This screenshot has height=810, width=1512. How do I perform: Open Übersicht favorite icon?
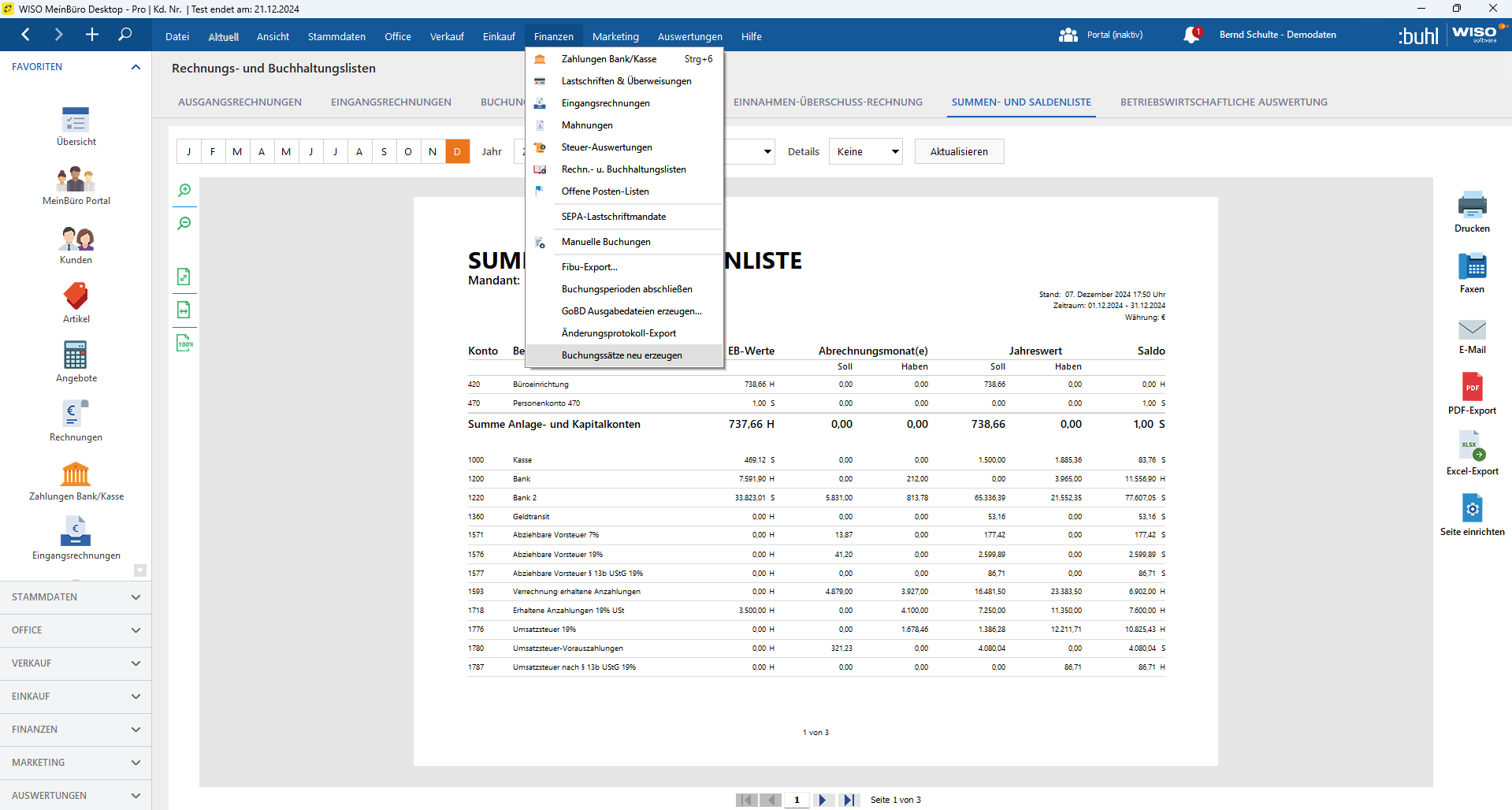76,127
